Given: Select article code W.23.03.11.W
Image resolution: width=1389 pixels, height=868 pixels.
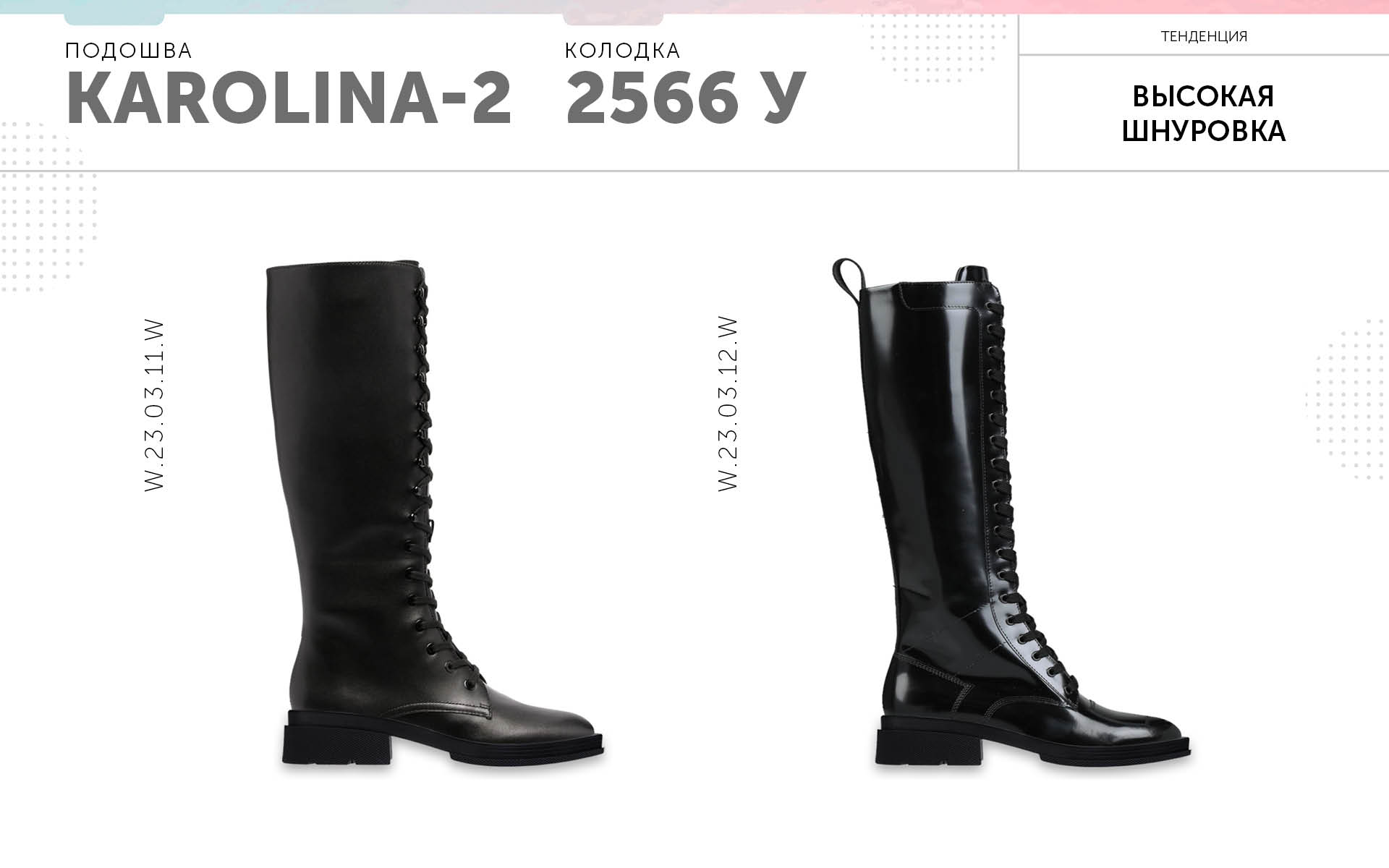Looking at the screenshot, I should pyautogui.click(x=155, y=406).
